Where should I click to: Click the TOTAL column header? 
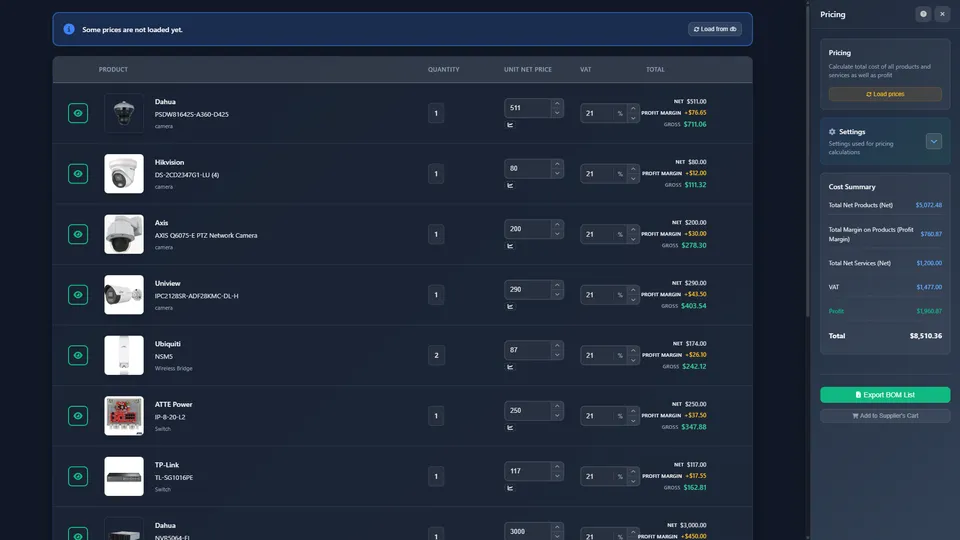coord(655,70)
